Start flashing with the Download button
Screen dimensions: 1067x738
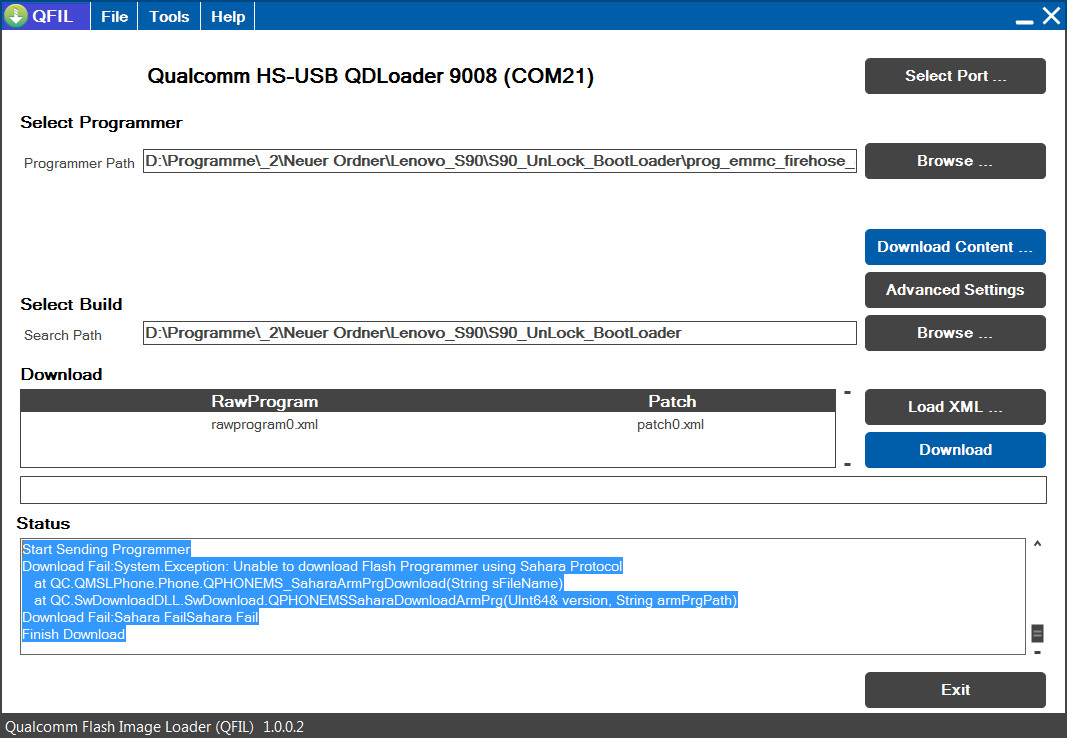tap(955, 450)
